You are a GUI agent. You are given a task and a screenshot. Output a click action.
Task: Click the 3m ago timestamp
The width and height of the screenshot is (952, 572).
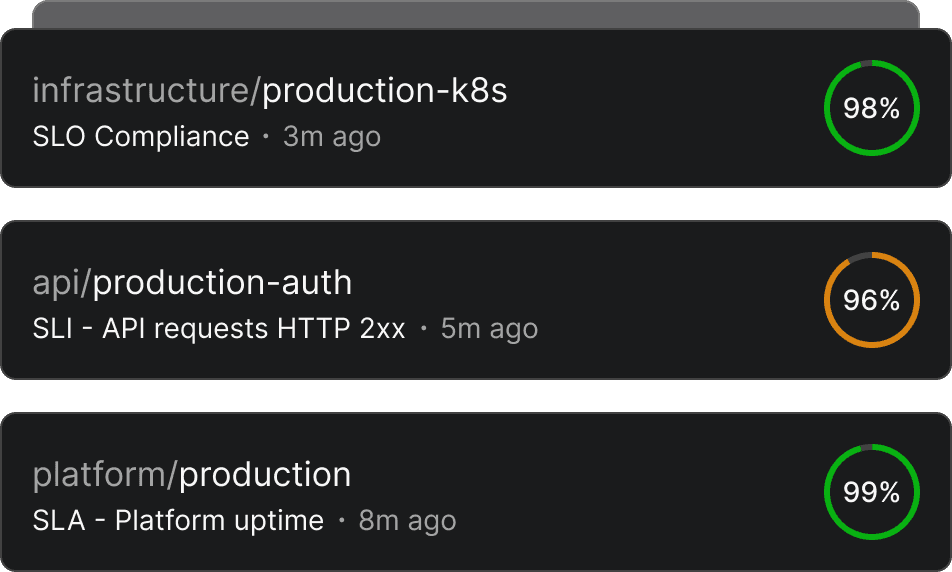point(331,136)
